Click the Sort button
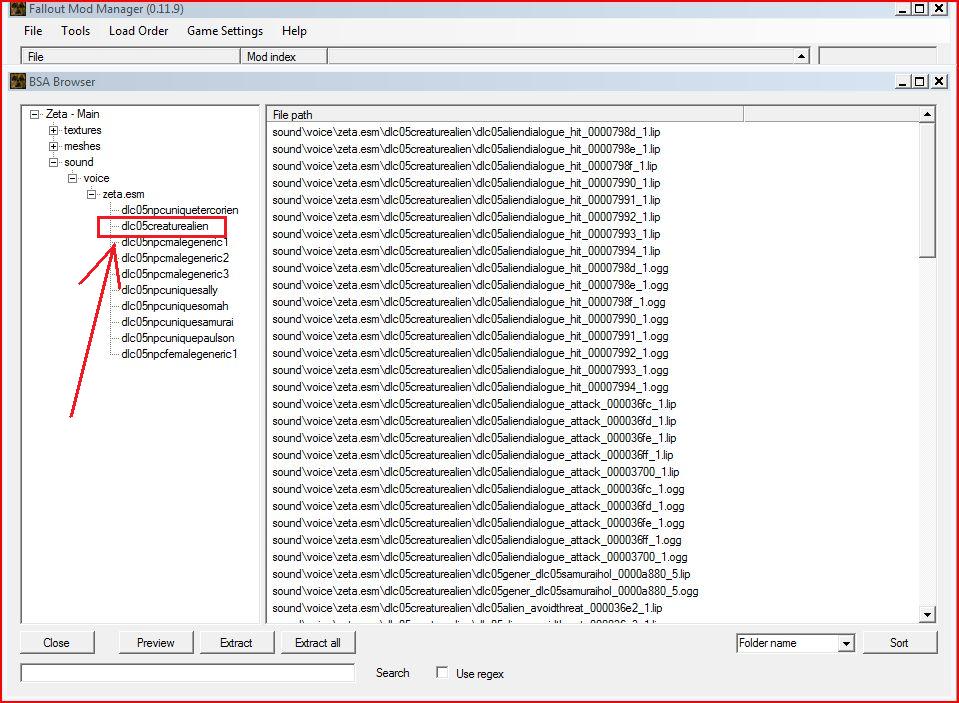The image size is (959, 703). click(900, 642)
